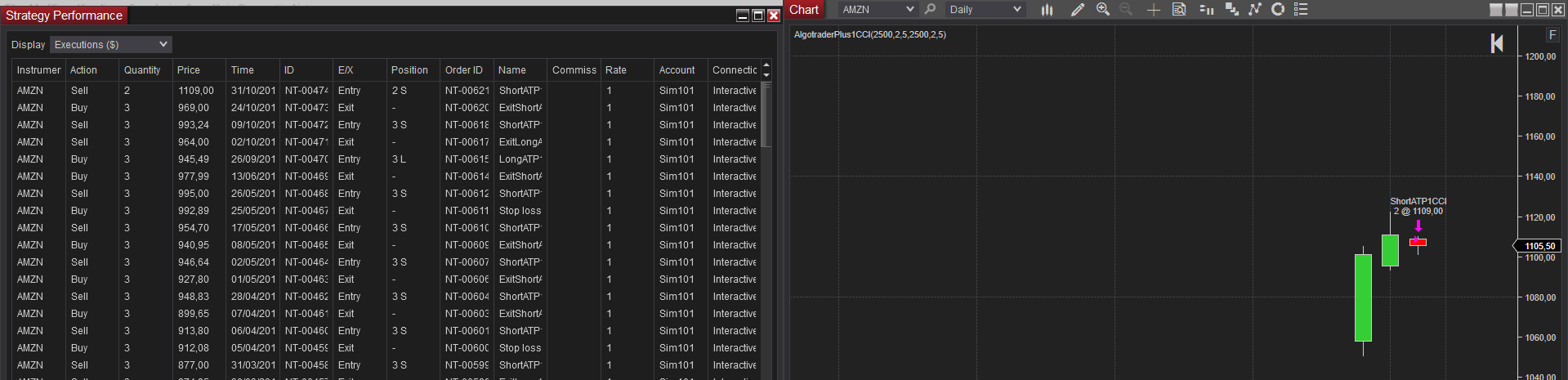Sort by the Time column header
Screen dimensions: 1568x380
pos(252,70)
